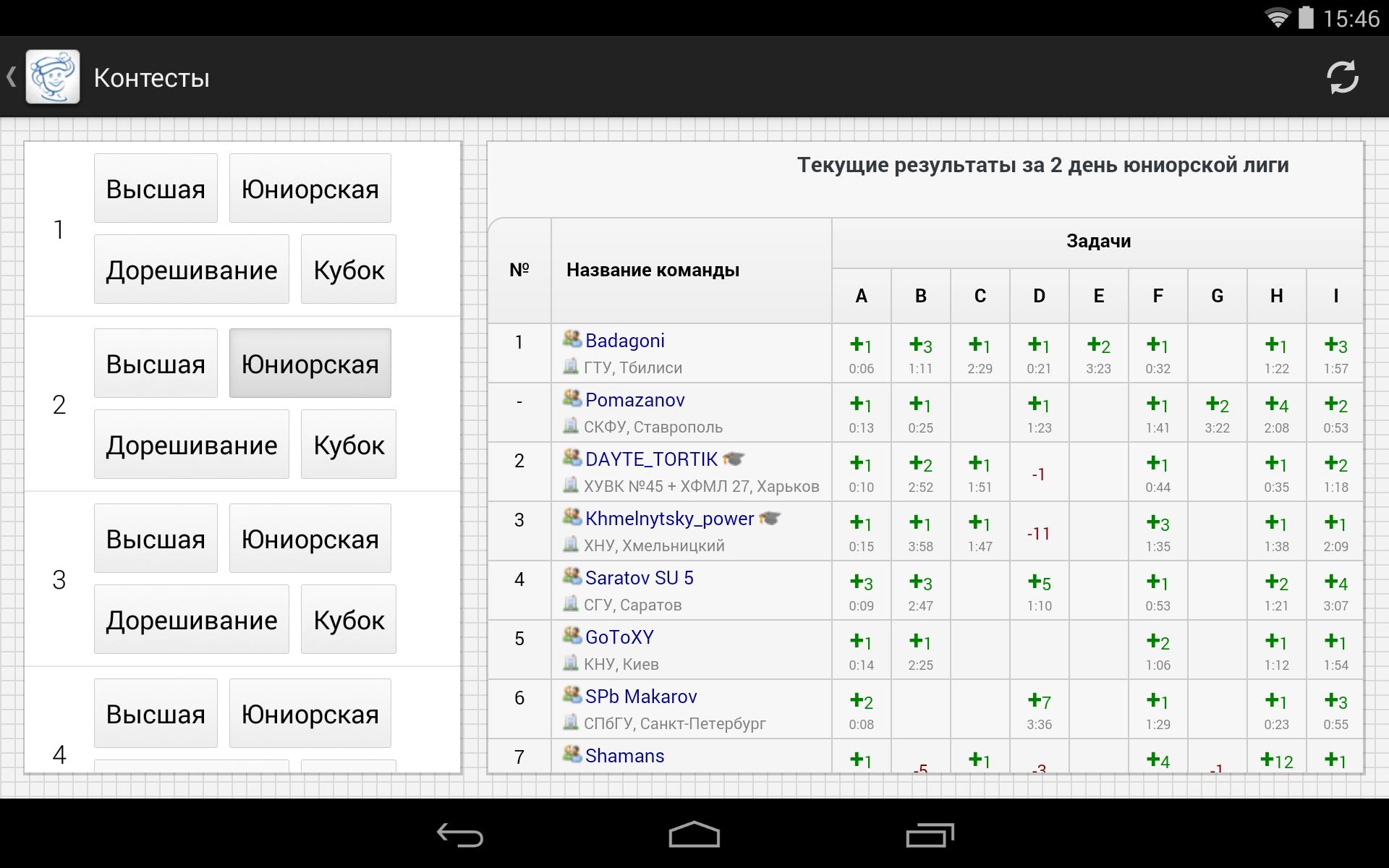Tap the team icon next to GoToXY
Viewport: 1389px width, 868px height.
572,636
